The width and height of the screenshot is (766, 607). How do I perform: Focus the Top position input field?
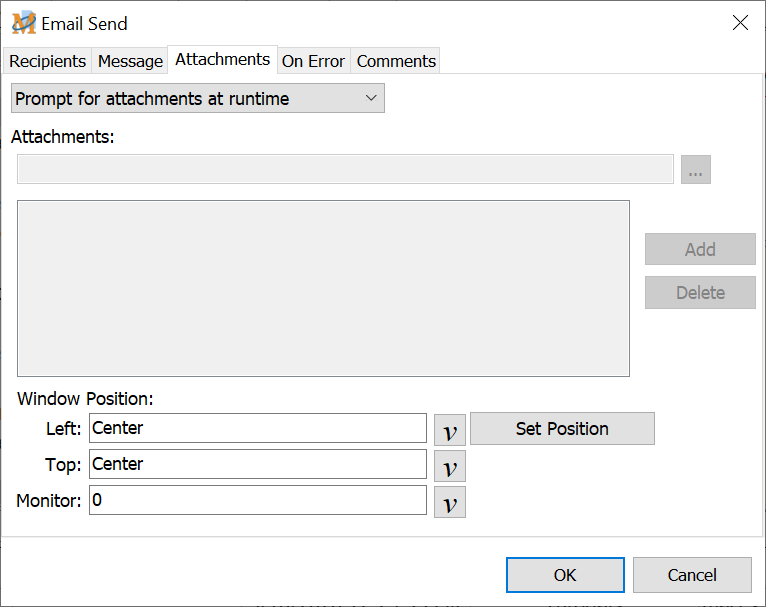click(x=258, y=464)
